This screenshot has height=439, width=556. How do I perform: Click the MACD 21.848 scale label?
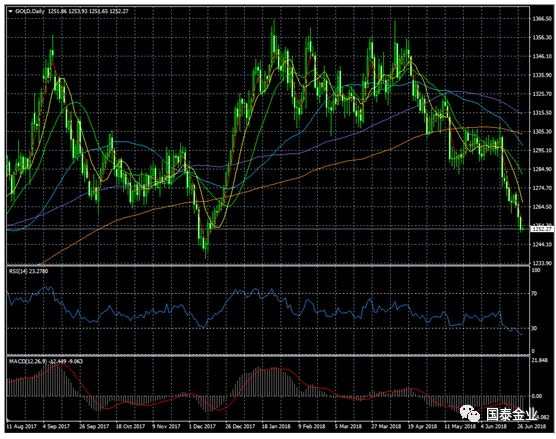(x=540, y=361)
